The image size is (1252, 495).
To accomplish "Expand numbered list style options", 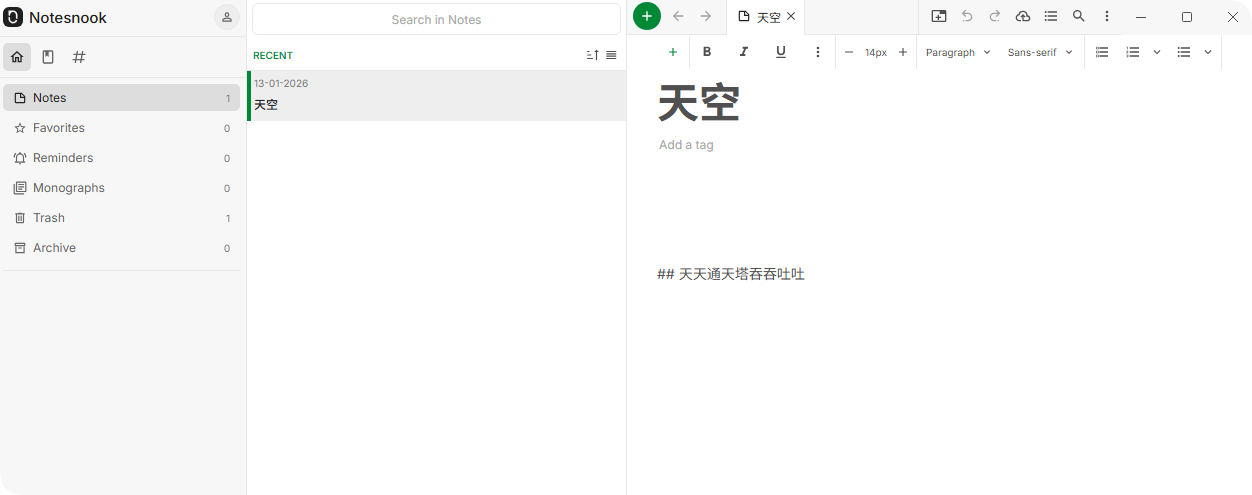I will coord(1156,52).
